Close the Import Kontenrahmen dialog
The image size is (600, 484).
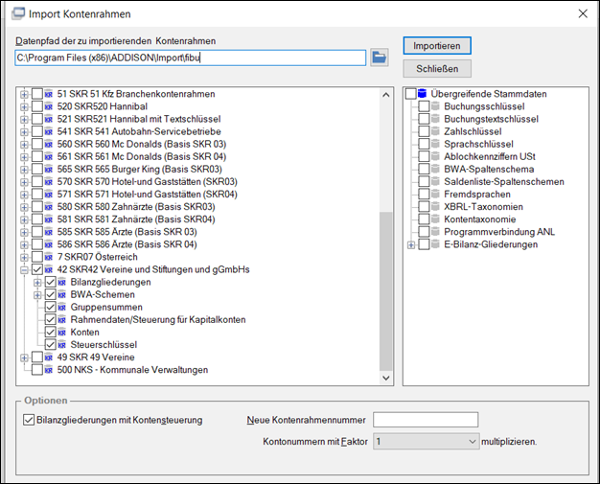click(x=583, y=14)
